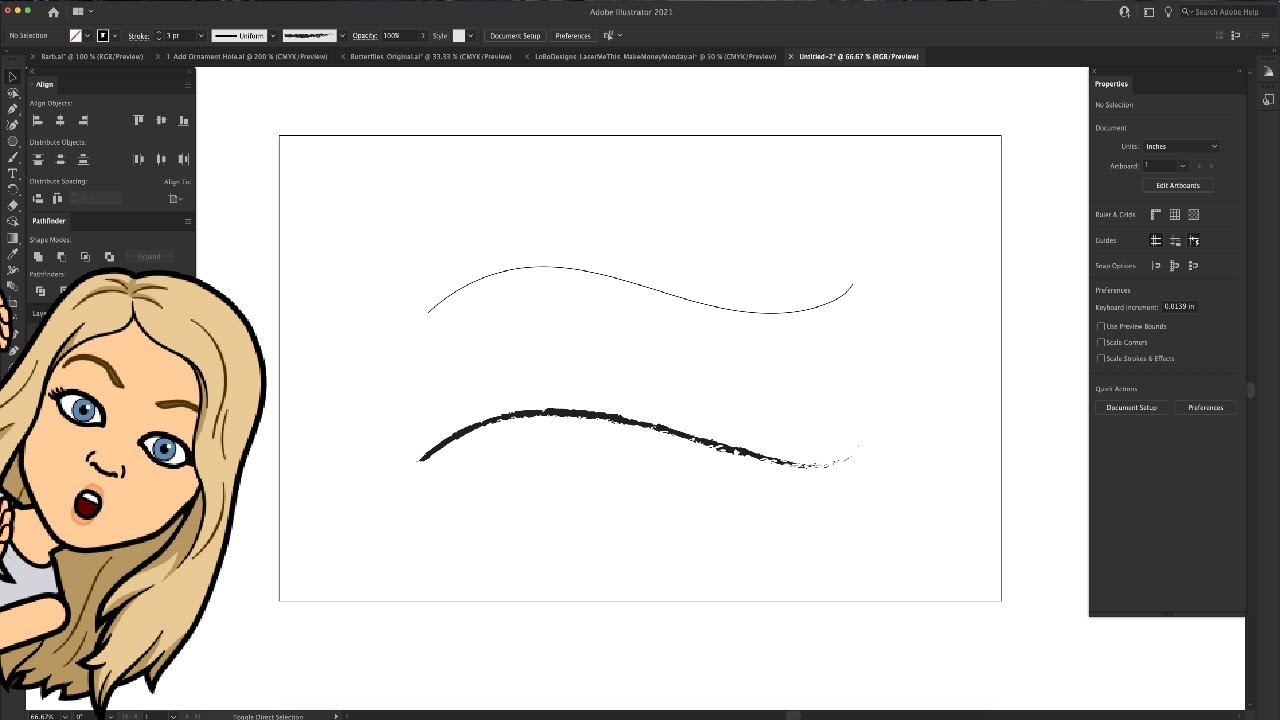
Task: Switch to Butterflies_Original.ai tab
Action: point(431,57)
